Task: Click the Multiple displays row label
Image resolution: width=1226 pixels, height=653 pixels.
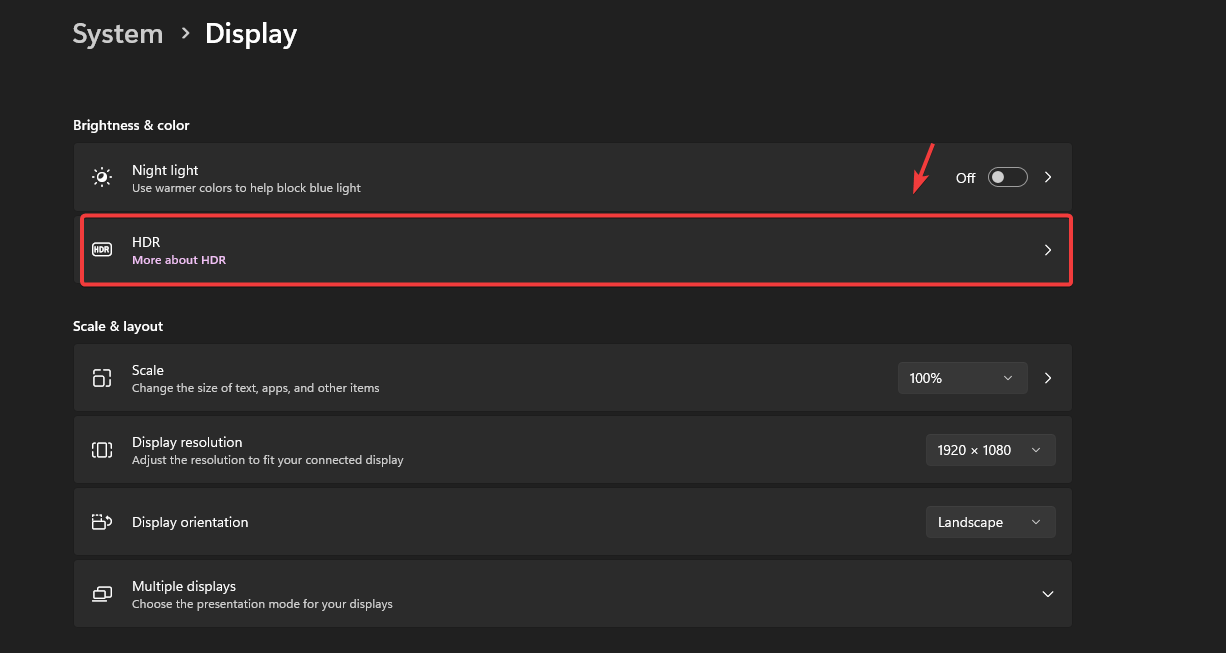Action: 184,586
